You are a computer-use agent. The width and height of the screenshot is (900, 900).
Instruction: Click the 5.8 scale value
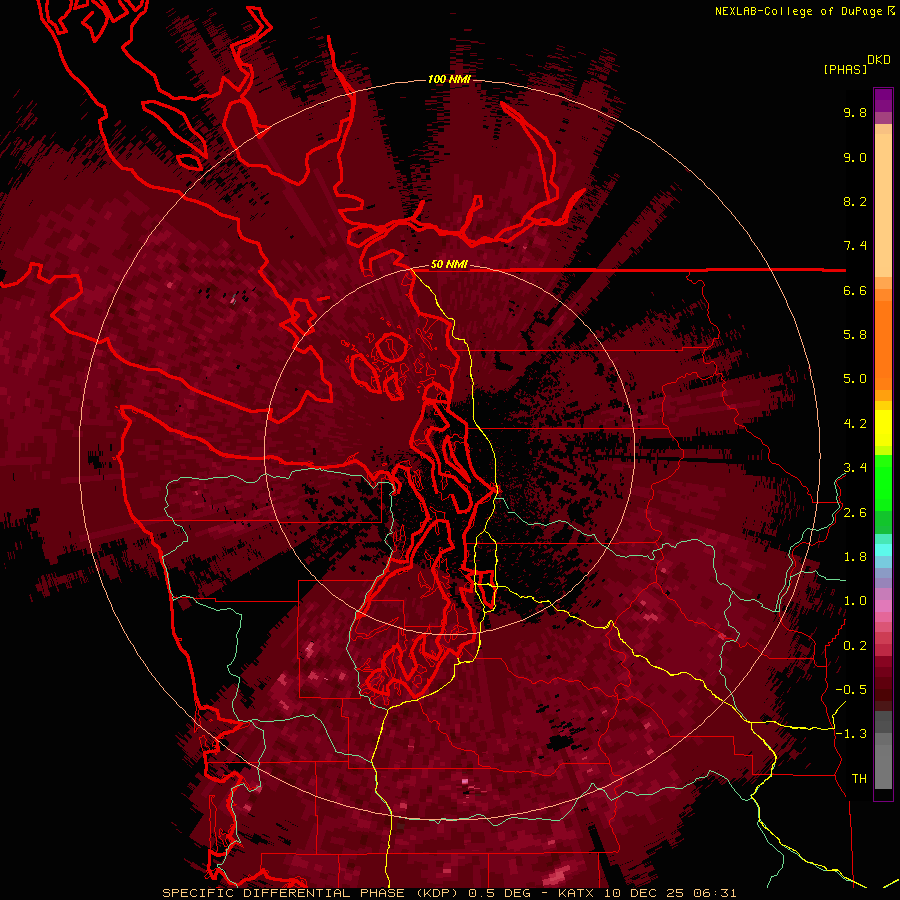[x=855, y=335]
